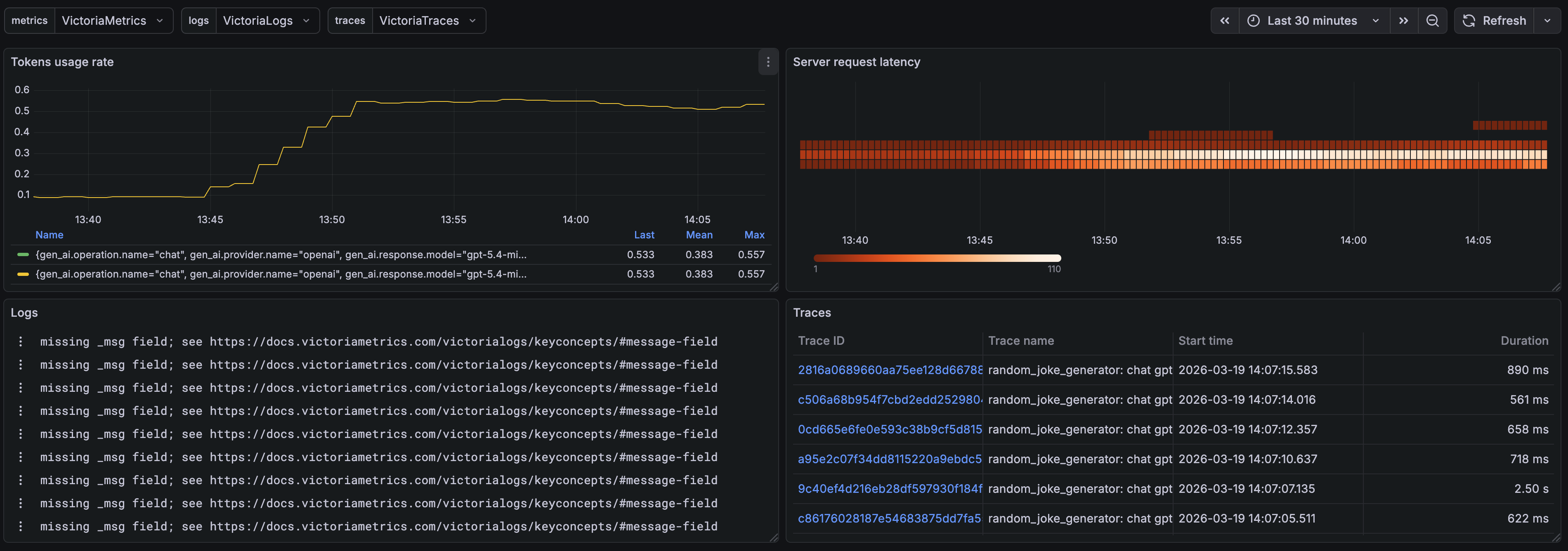Click the clock icon in time picker
Image resolution: width=1568 pixels, height=551 pixels.
[1253, 21]
